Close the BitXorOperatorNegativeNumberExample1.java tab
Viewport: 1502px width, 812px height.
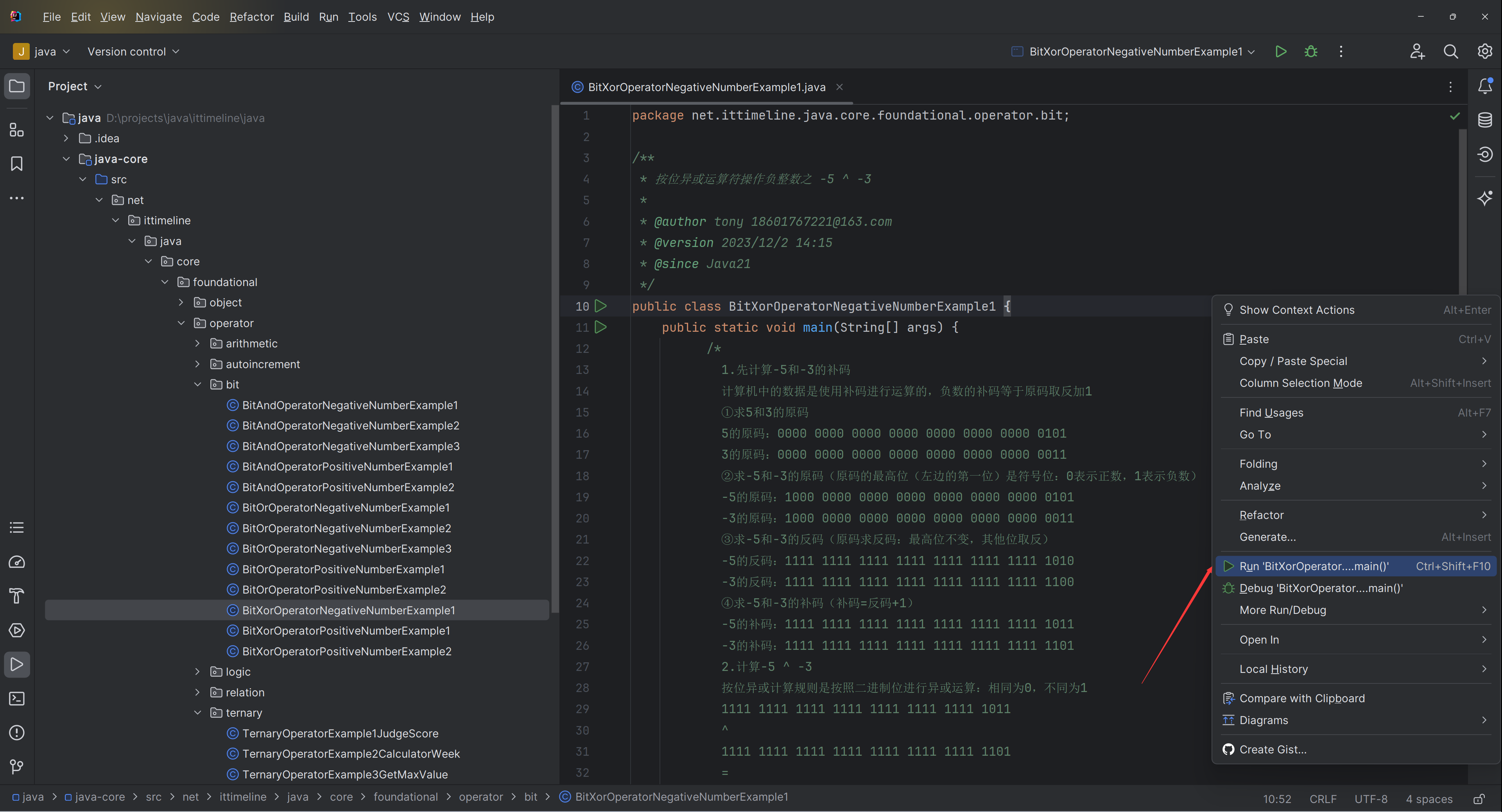coord(840,87)
